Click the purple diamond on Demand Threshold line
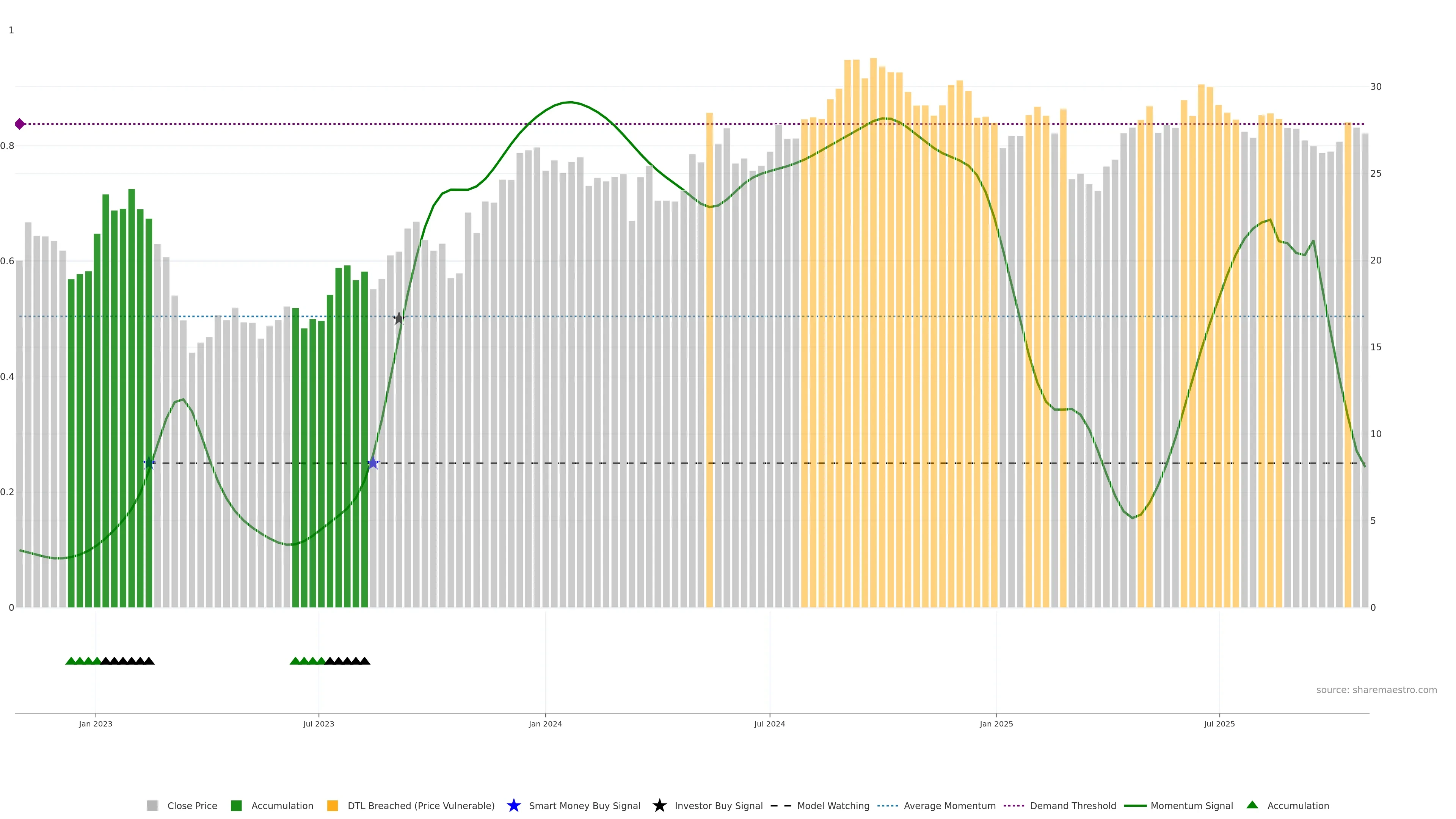This screenshot has width=1456, height=819. tap(20, 124)
